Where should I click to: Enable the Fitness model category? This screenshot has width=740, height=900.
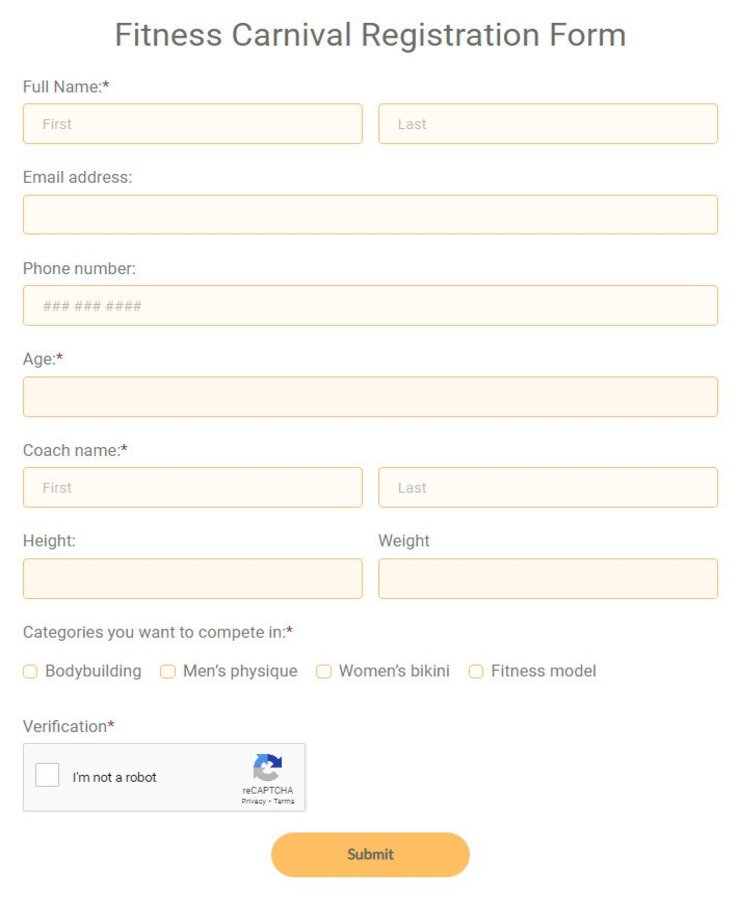pyautogui.click(x=476, y=671)
